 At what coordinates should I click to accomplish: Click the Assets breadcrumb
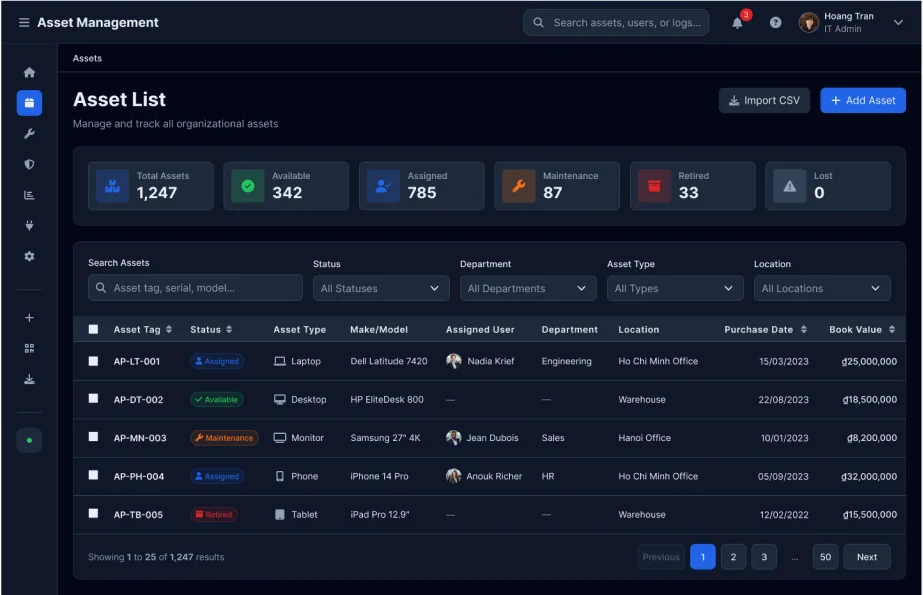[x=87, y=58]
